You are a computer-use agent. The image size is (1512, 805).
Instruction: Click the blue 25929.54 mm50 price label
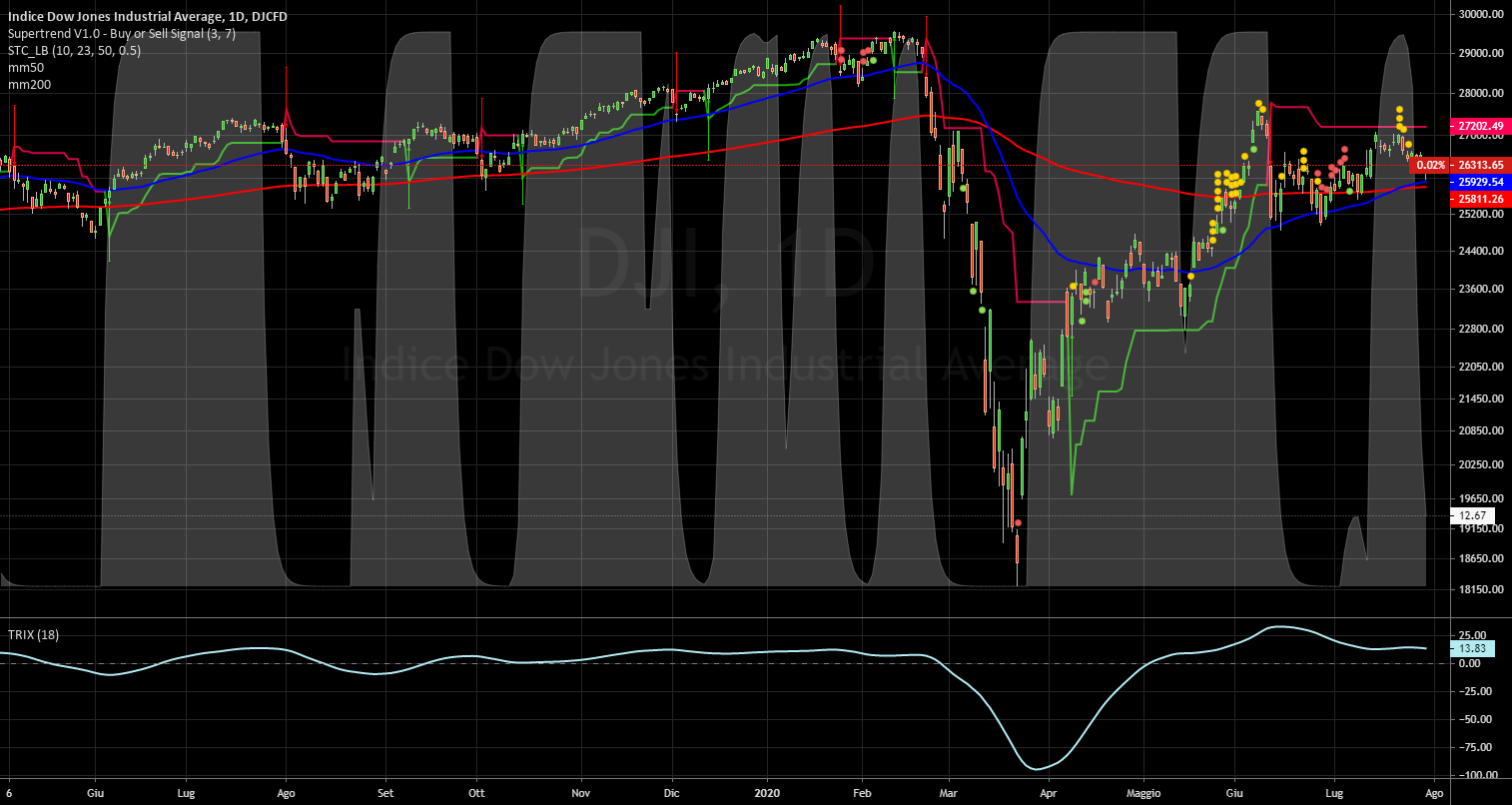click(x=1480, y=182)
